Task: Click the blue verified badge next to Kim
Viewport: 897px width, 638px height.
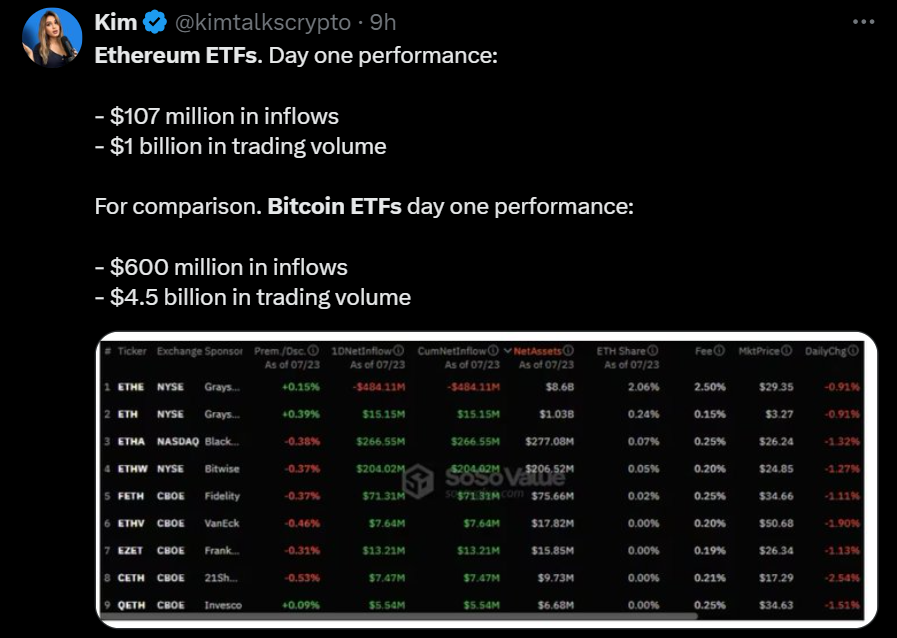Action: 154,22
